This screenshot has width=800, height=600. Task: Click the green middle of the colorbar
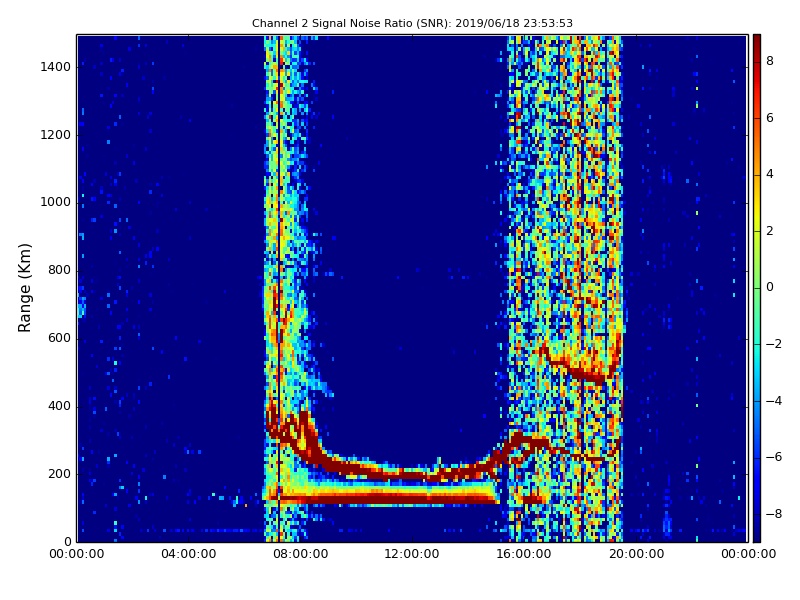coord(757,288)
